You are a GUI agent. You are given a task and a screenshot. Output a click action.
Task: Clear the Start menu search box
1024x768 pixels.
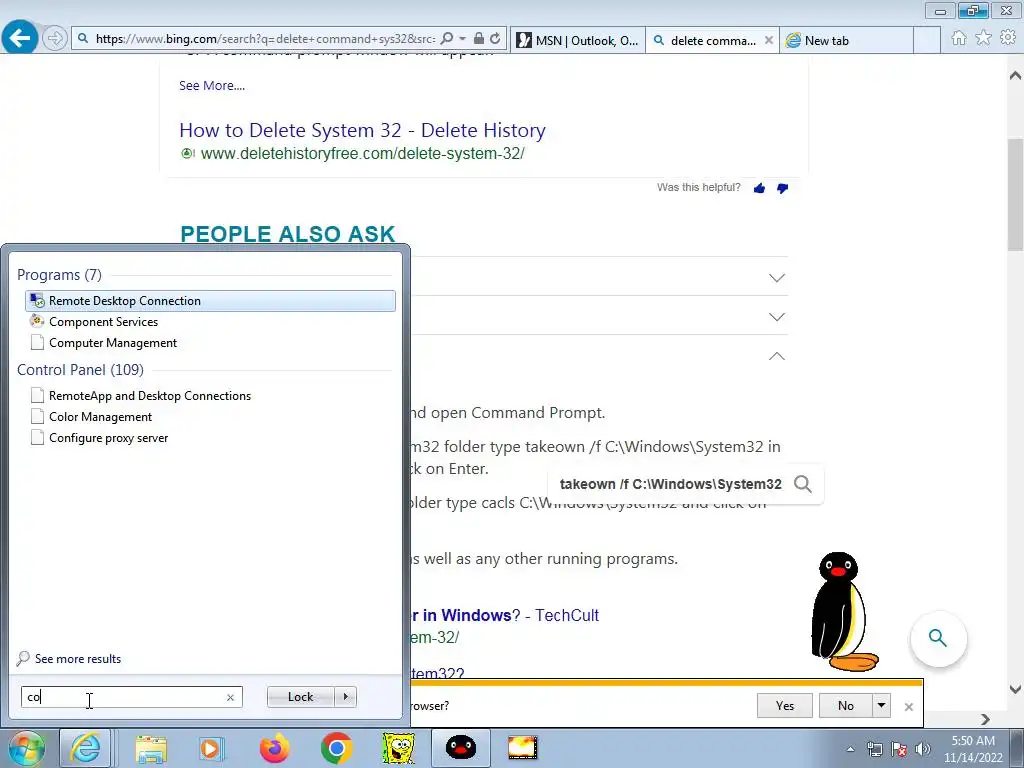coord(231,697)
